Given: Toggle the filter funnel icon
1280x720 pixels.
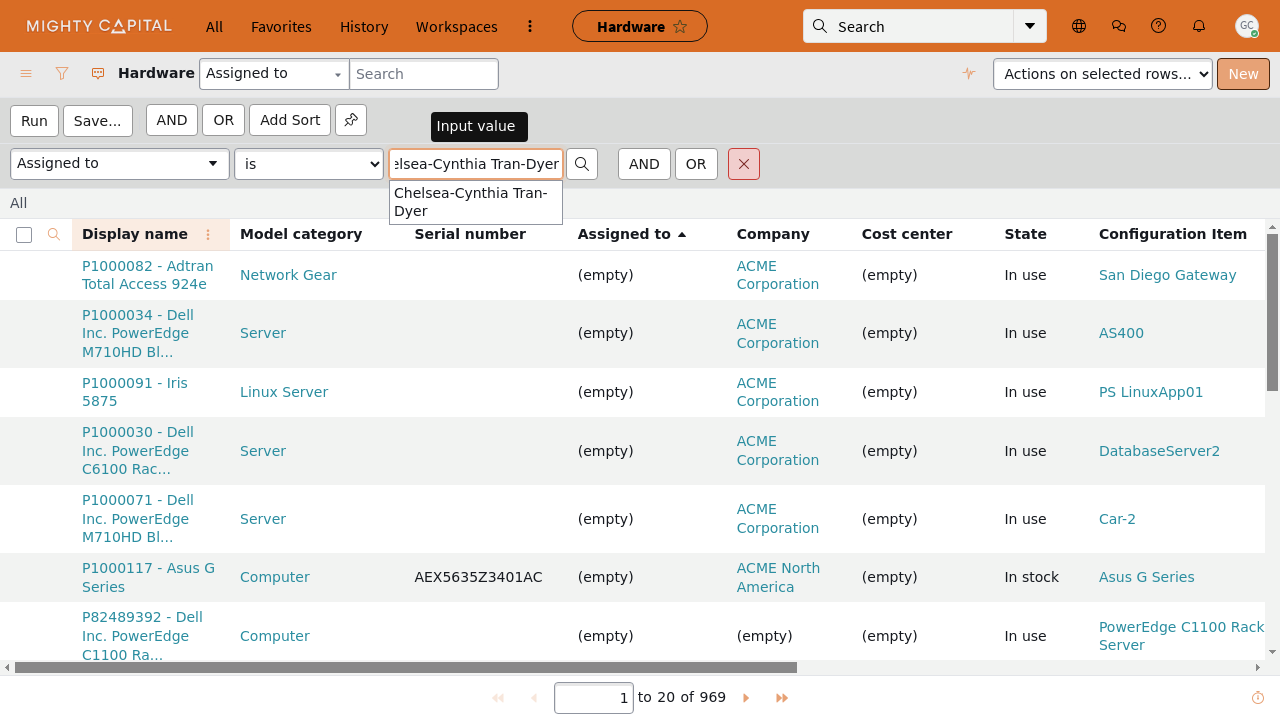Looking at the screenshot, I should click(62, 74).
